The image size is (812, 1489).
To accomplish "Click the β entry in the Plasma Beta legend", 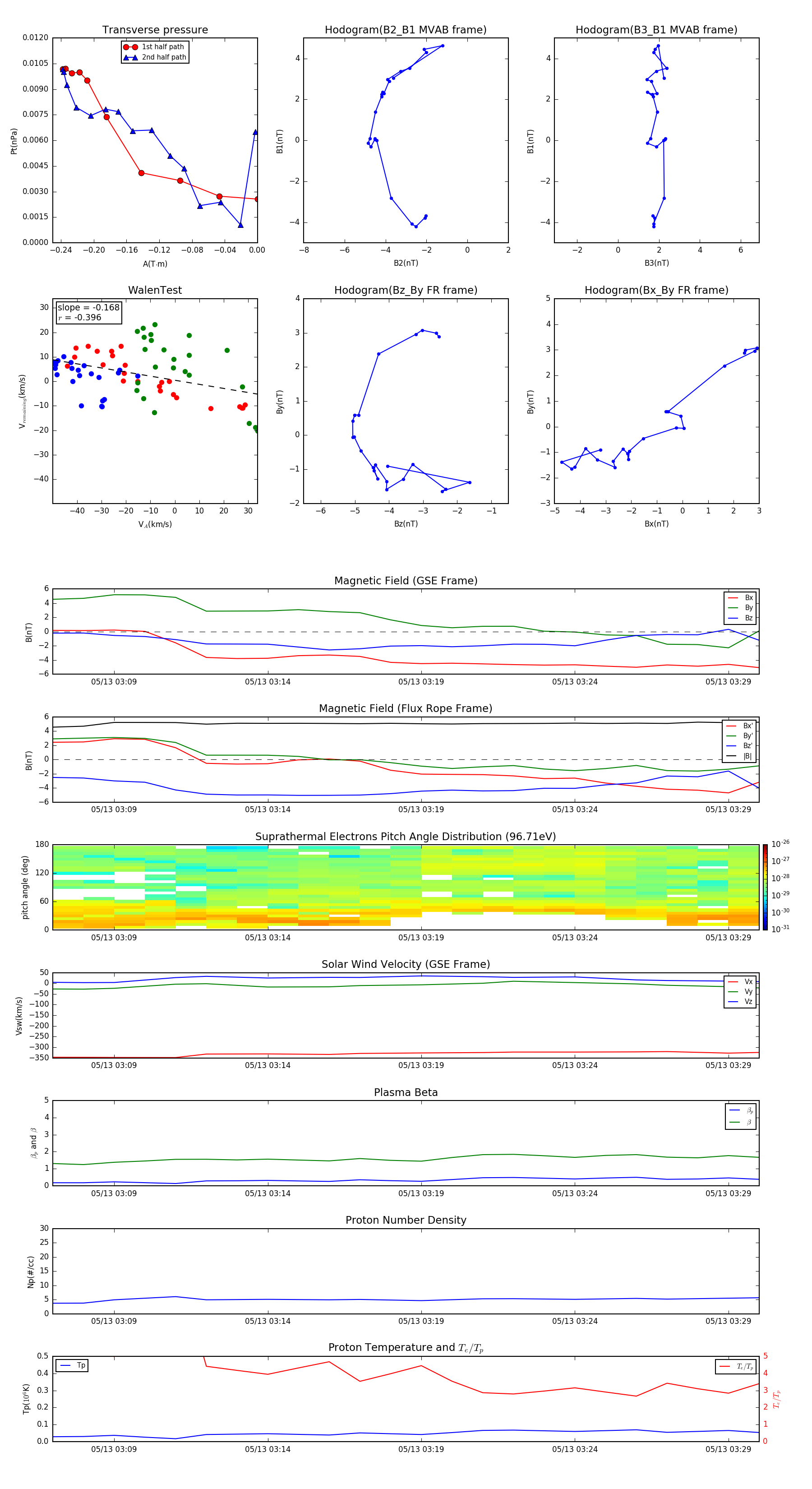I will 741,1122.
